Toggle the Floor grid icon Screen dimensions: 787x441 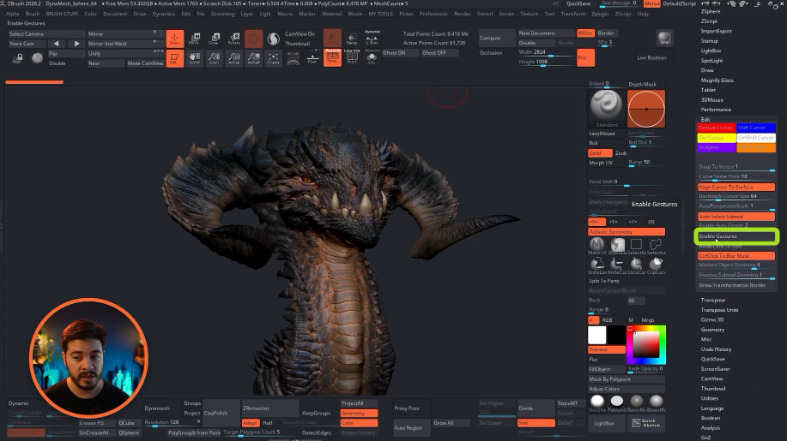312,58
